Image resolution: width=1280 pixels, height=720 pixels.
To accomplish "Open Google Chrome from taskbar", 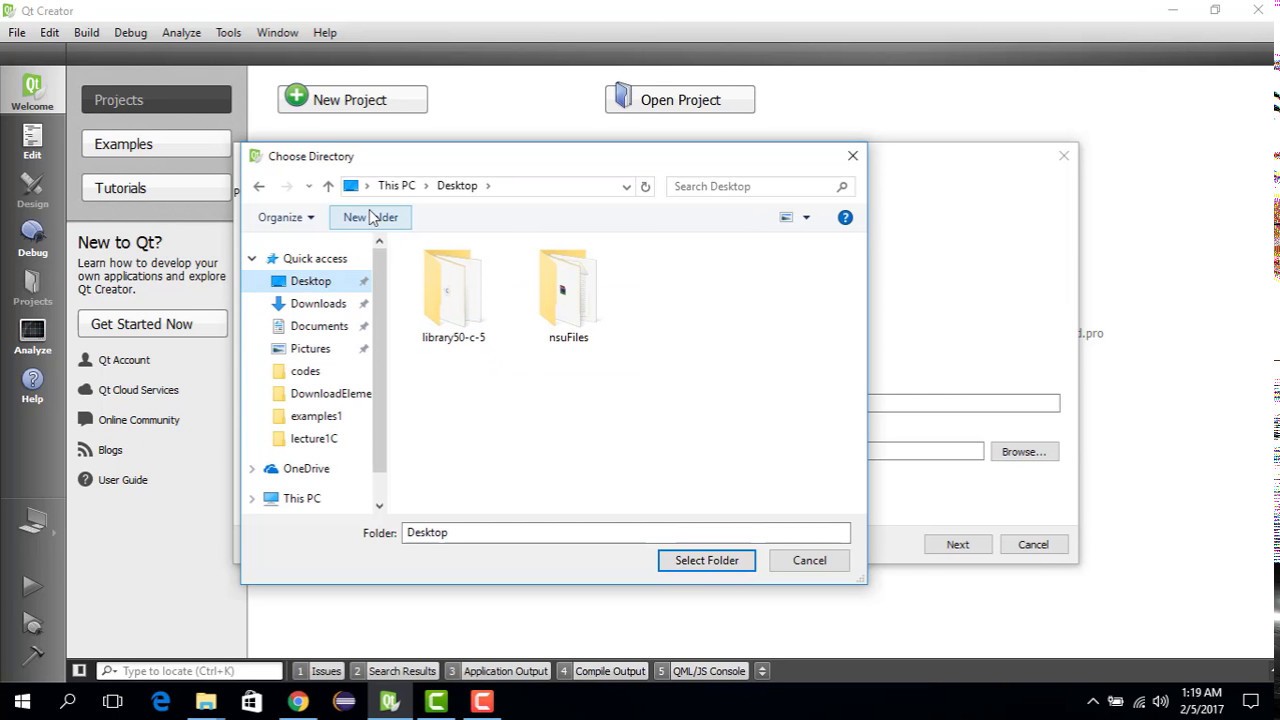I will [298, 702].
